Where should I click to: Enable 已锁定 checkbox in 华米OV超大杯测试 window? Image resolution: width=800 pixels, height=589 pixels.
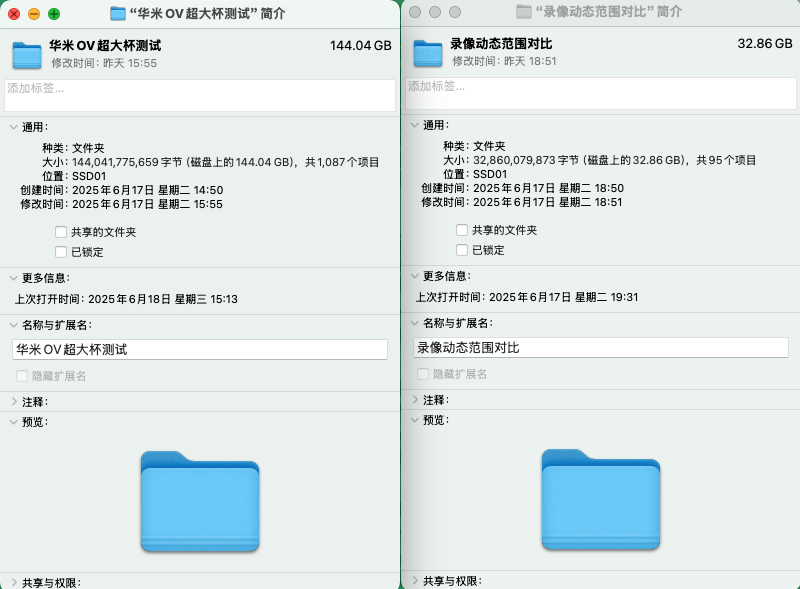pyautogui.click(x=61, y=252)
